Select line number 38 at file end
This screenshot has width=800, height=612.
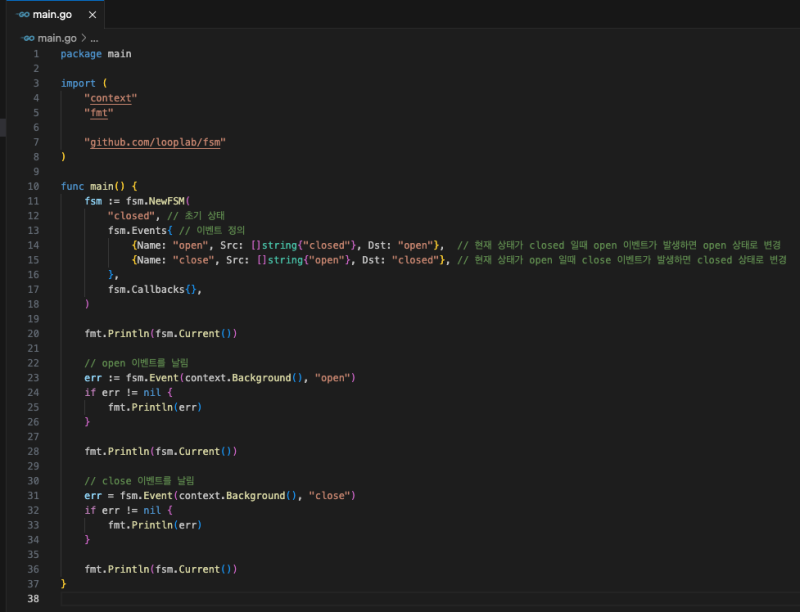point(34,599)
